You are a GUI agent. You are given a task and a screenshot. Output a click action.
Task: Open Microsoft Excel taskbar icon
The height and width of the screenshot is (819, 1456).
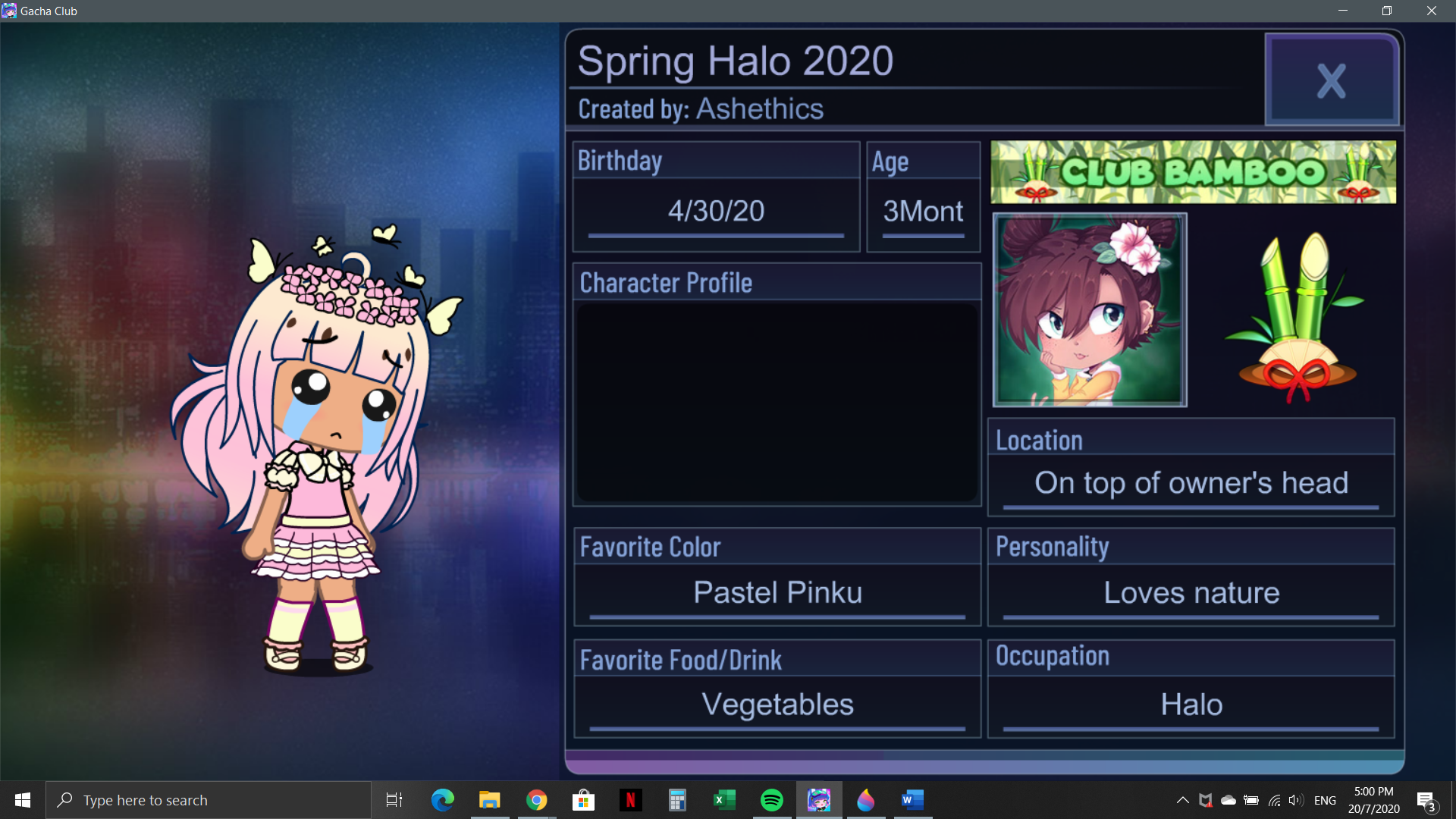(x=724, y=800)
